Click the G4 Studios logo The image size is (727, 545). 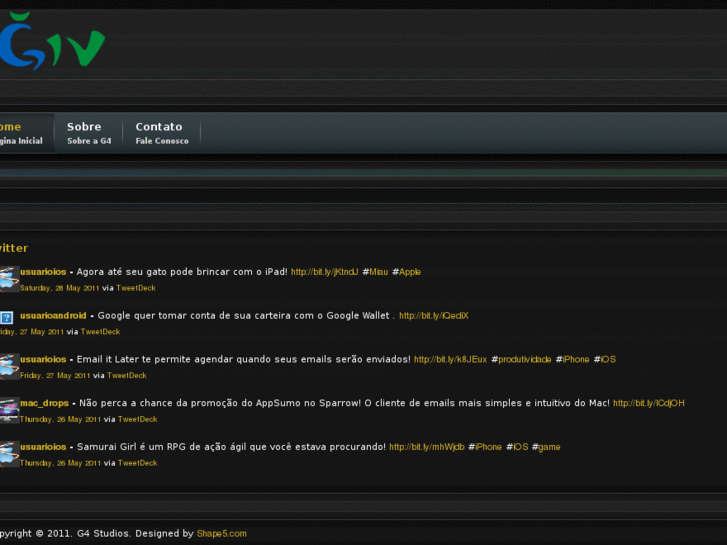click(52, 41)
